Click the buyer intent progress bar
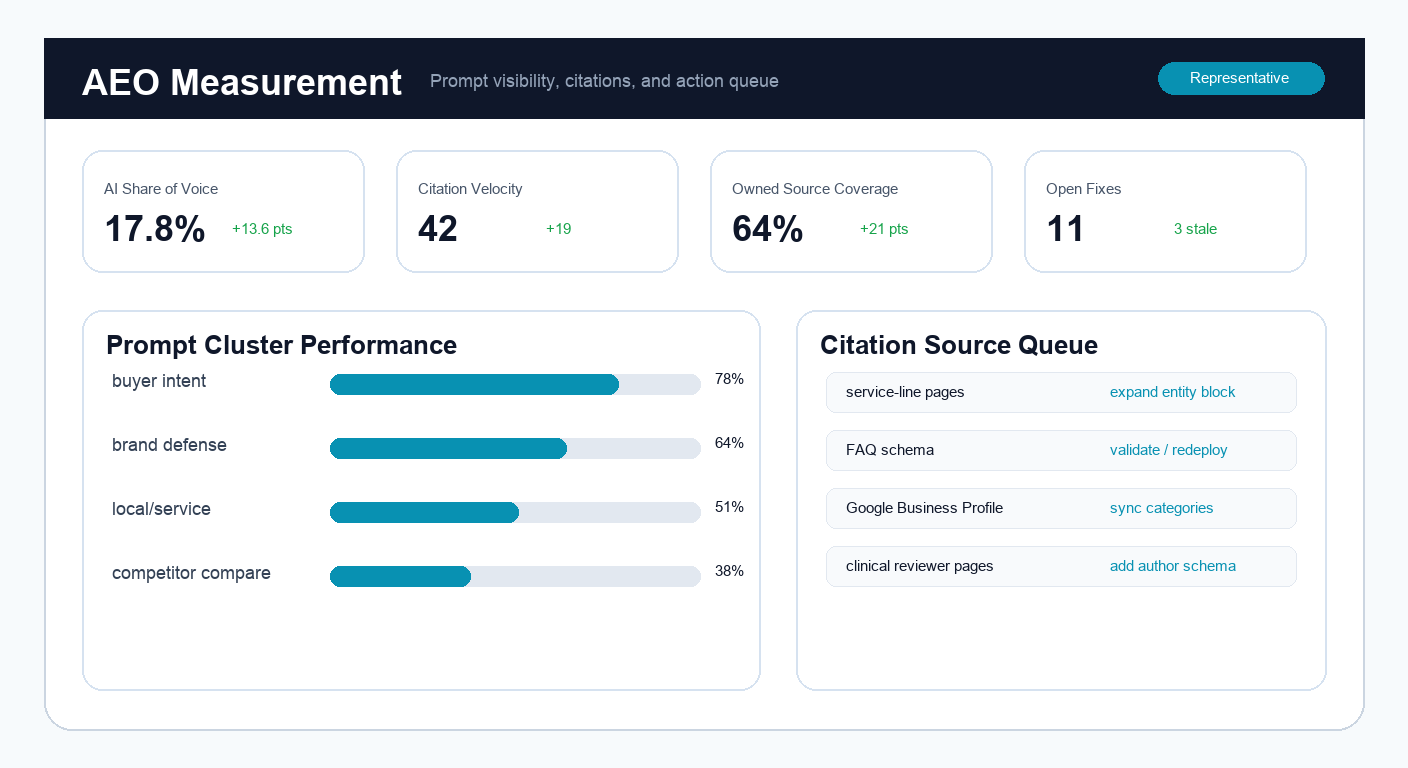 tap(515, 385)
